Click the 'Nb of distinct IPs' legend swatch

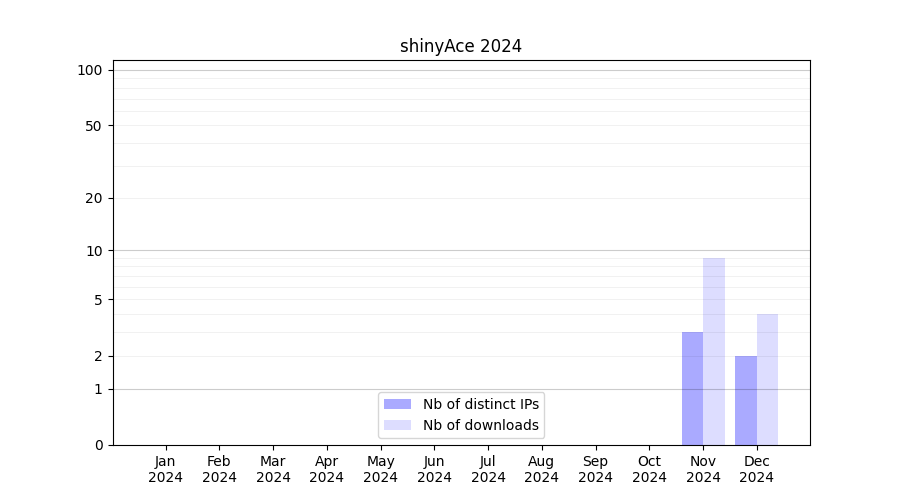398,404
